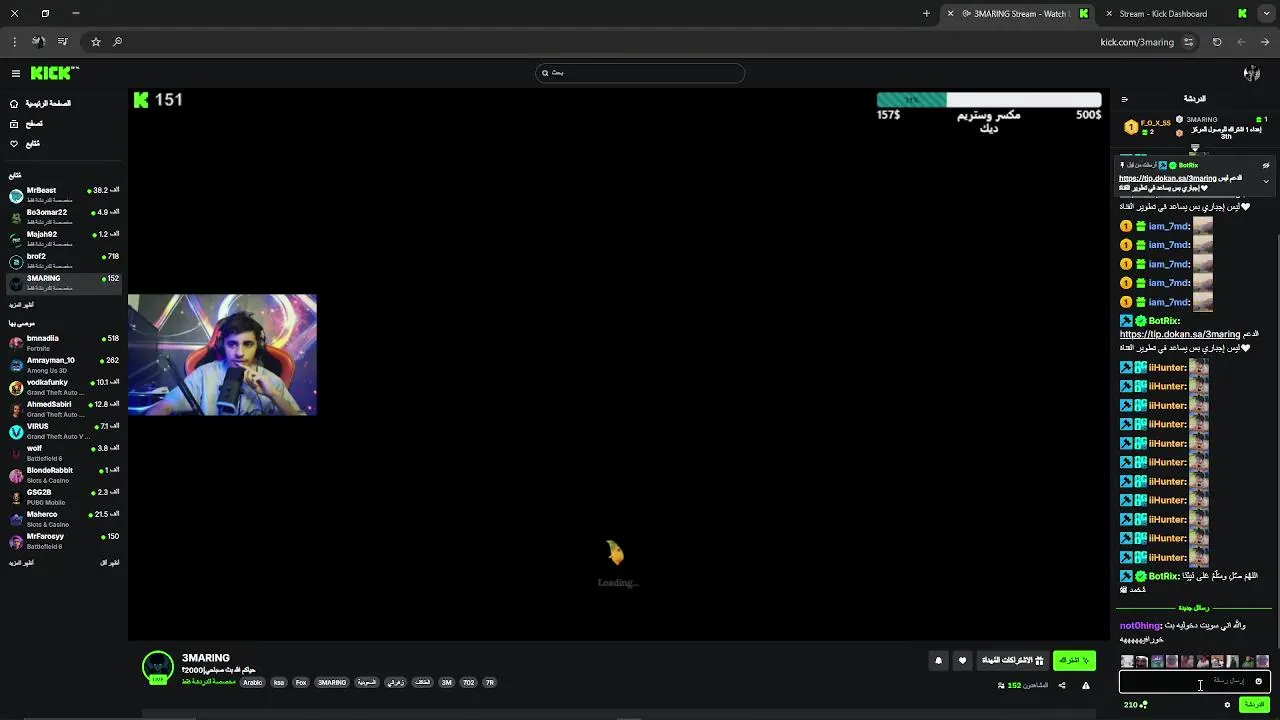Open the VIRUS recommended channel
Viewport: 1280px width, 720px height.
click(64, 431)
